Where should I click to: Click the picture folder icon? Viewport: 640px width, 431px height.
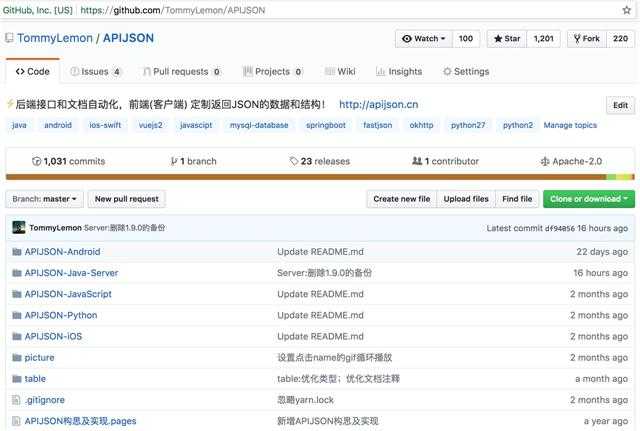point(17,358)
